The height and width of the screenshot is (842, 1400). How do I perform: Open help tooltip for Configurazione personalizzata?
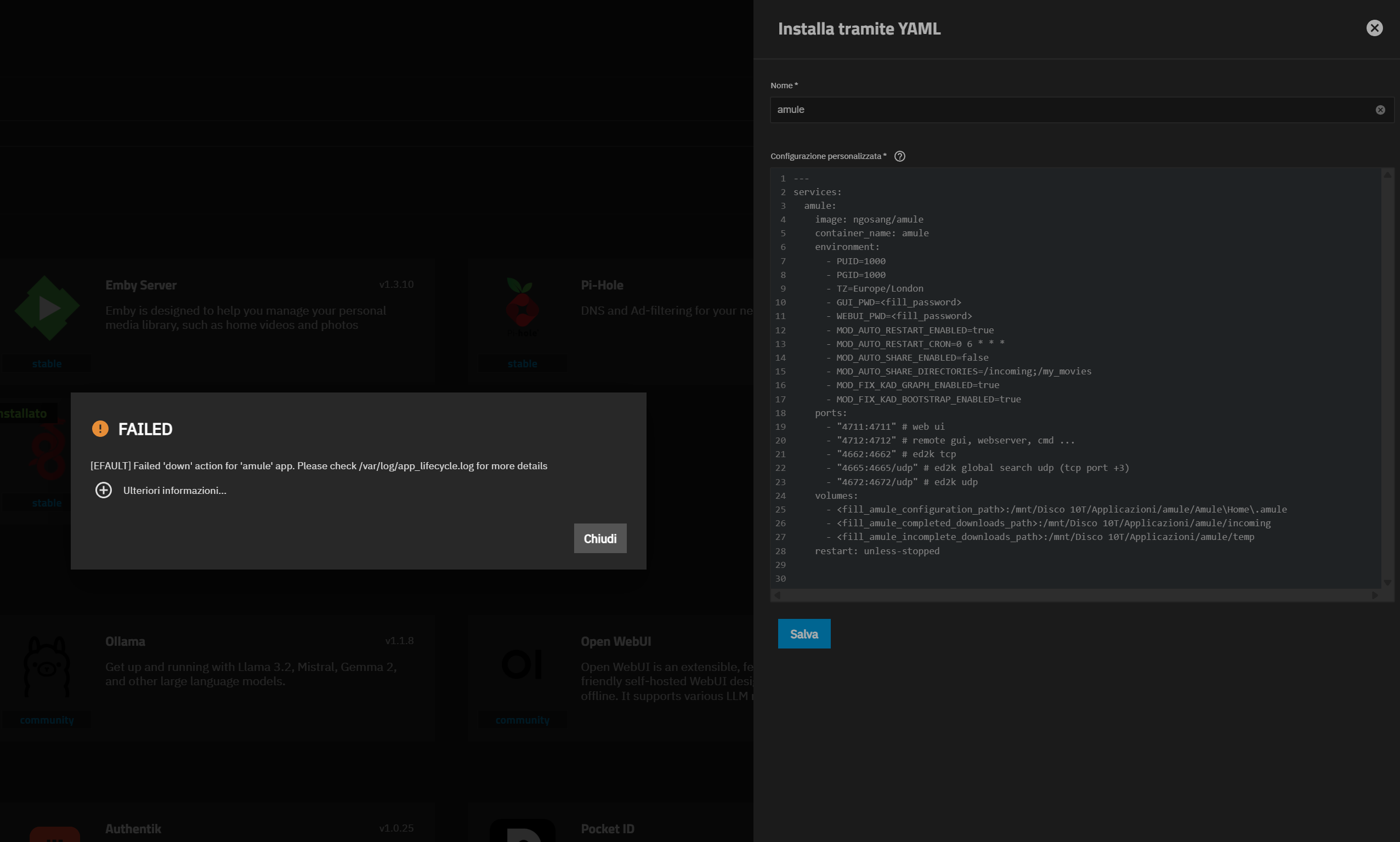click(899, 156)
